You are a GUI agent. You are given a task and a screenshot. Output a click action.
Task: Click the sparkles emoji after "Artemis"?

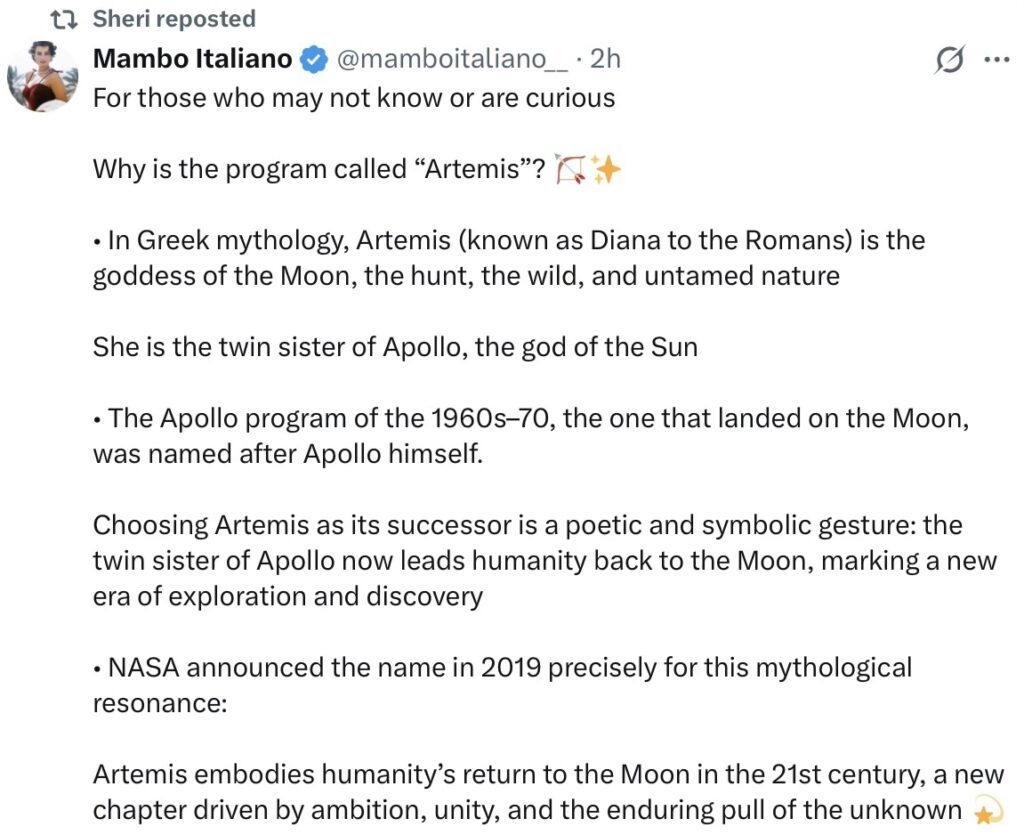(605, 171)
